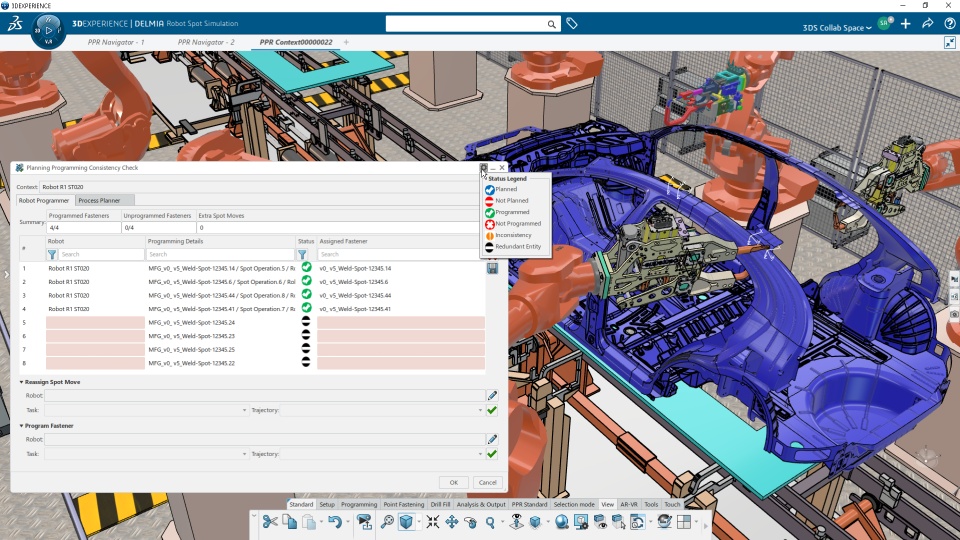Click the Pan four-arrow move icon

[x=451, y=522]
